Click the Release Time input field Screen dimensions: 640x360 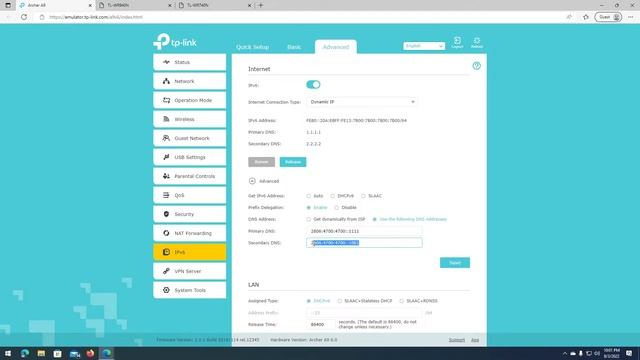coord(320,324)
